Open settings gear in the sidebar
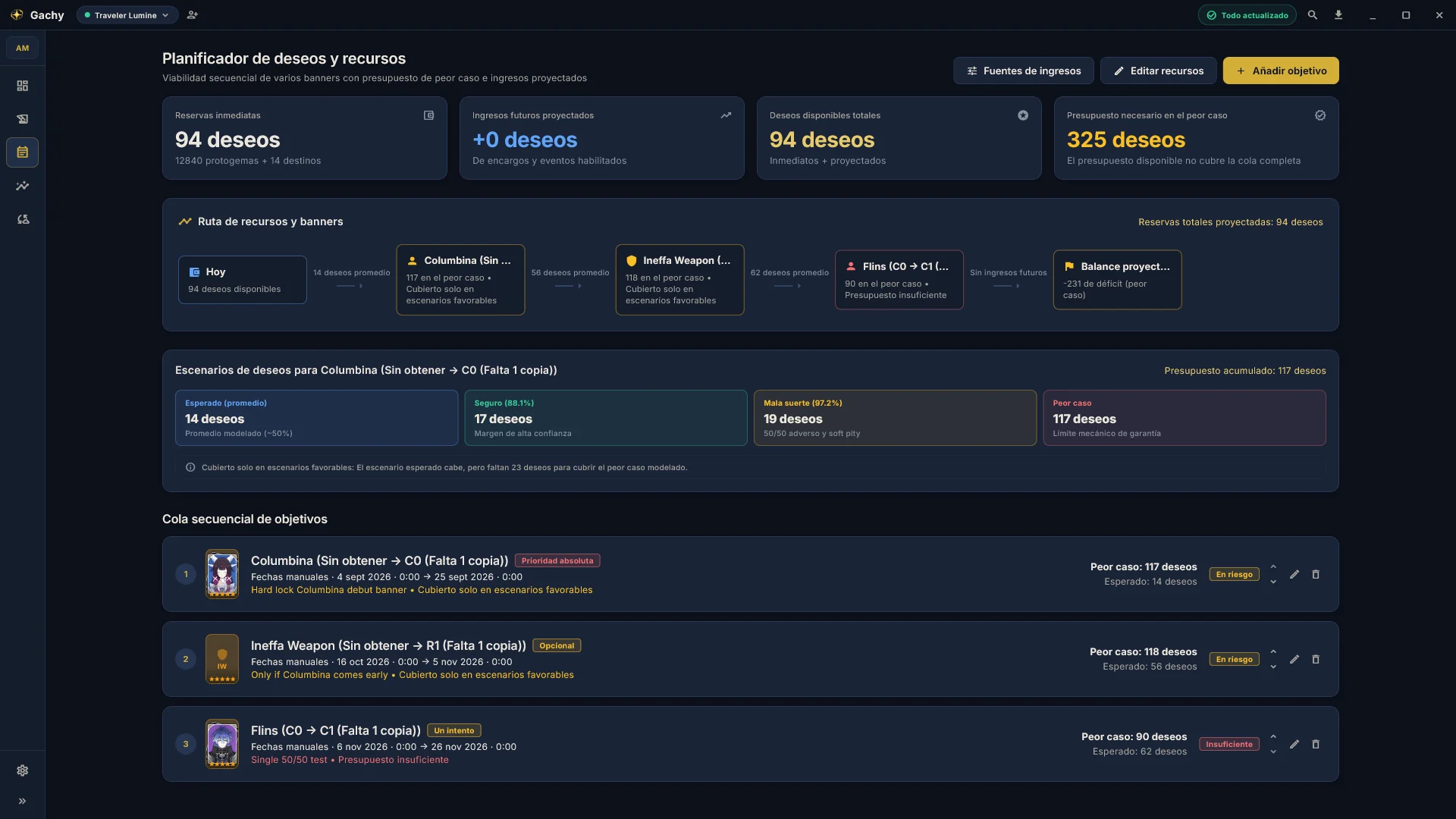1456x819 pixels. 22,770
